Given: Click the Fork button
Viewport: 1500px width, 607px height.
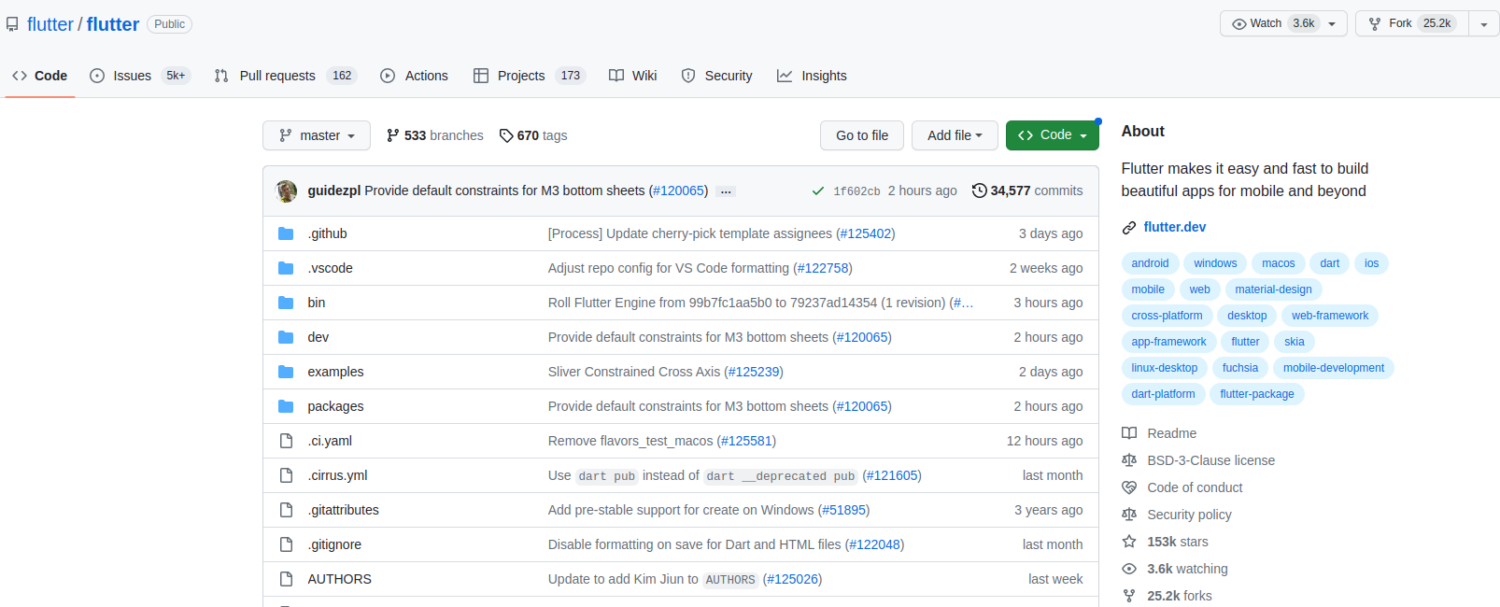Looking at the screenshot, I should pos(1411,24).
